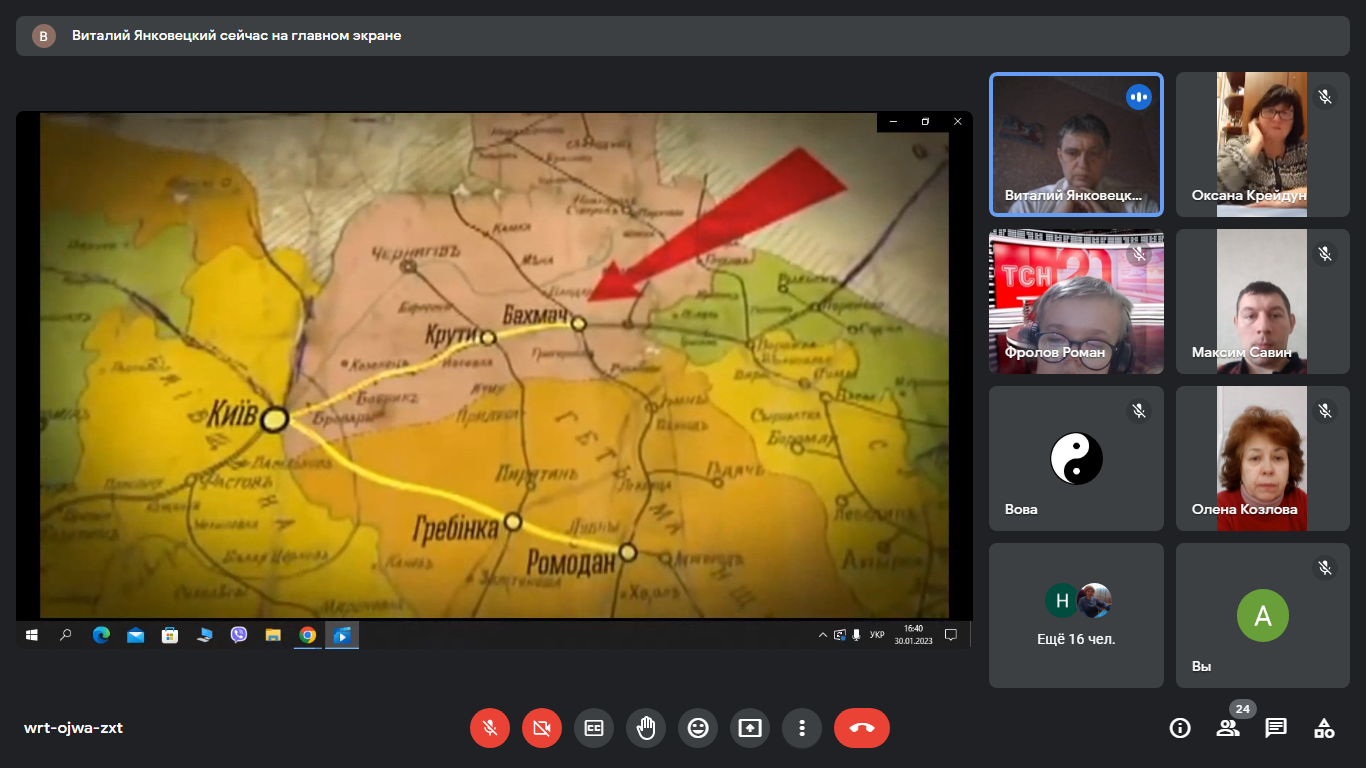Open the notification center in shared taskbar
1366x768 pixels.
951,635
